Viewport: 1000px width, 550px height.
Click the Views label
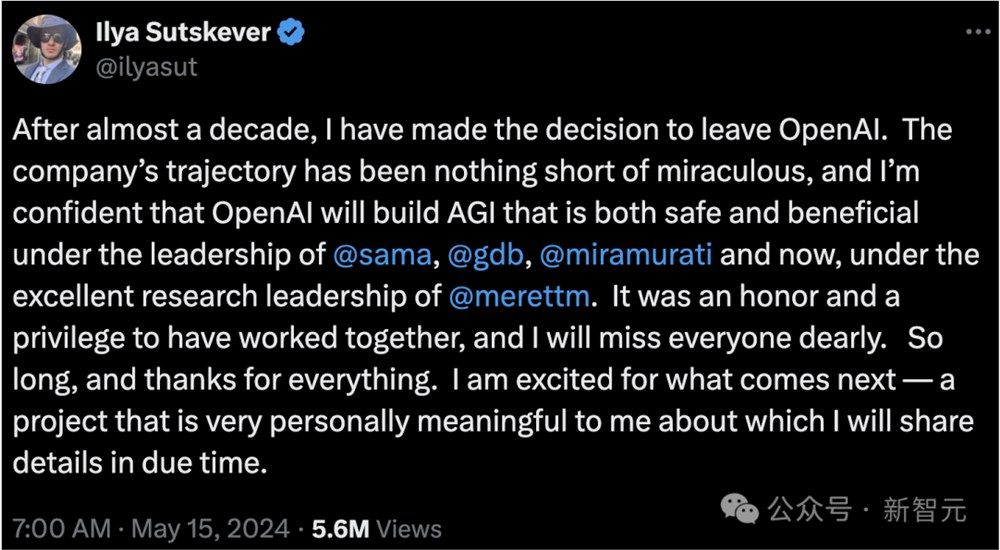point(409,527)
